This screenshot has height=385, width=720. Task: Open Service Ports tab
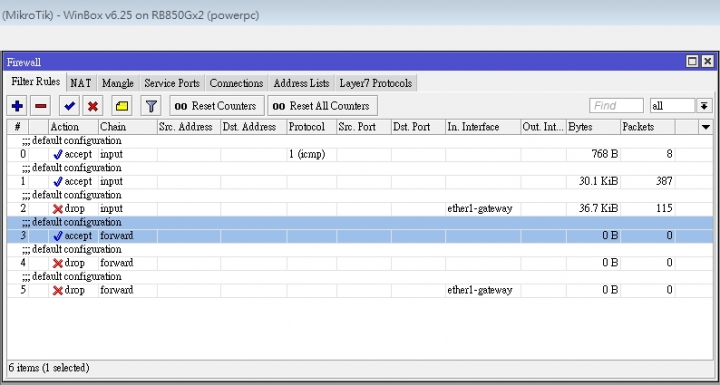click(x=172, y=83)
